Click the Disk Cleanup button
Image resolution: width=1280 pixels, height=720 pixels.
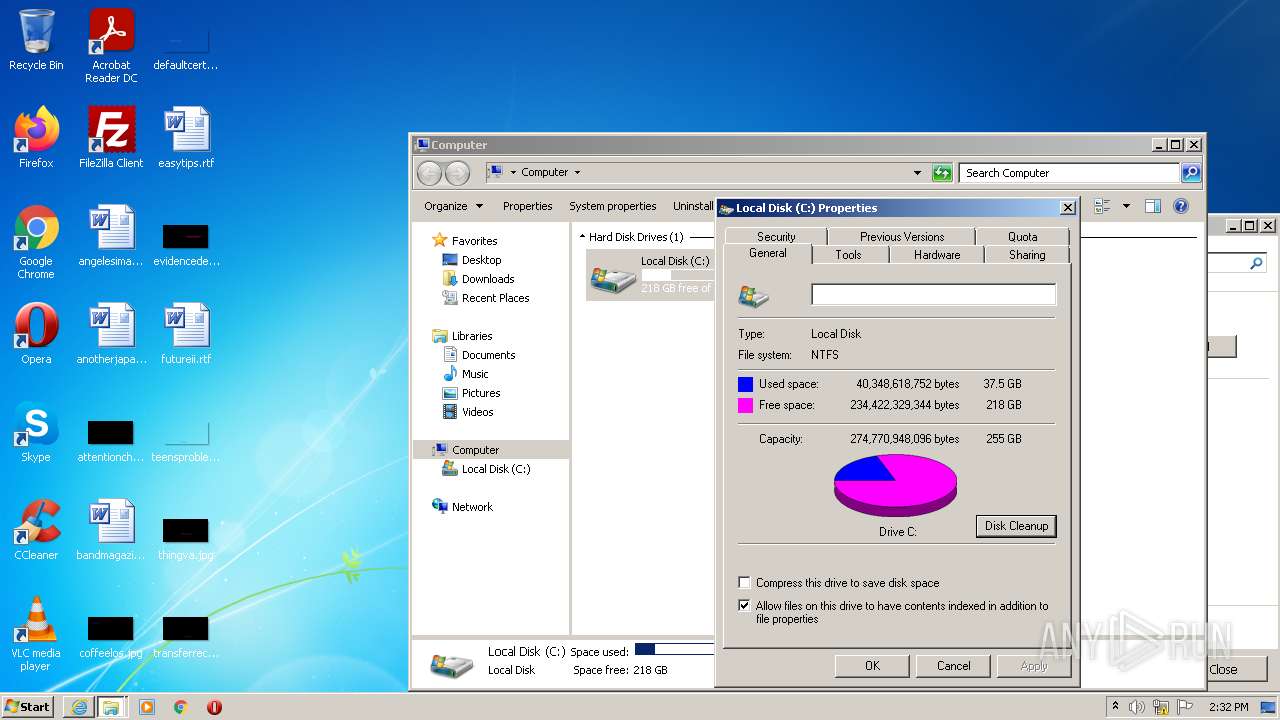point(1016,526)
